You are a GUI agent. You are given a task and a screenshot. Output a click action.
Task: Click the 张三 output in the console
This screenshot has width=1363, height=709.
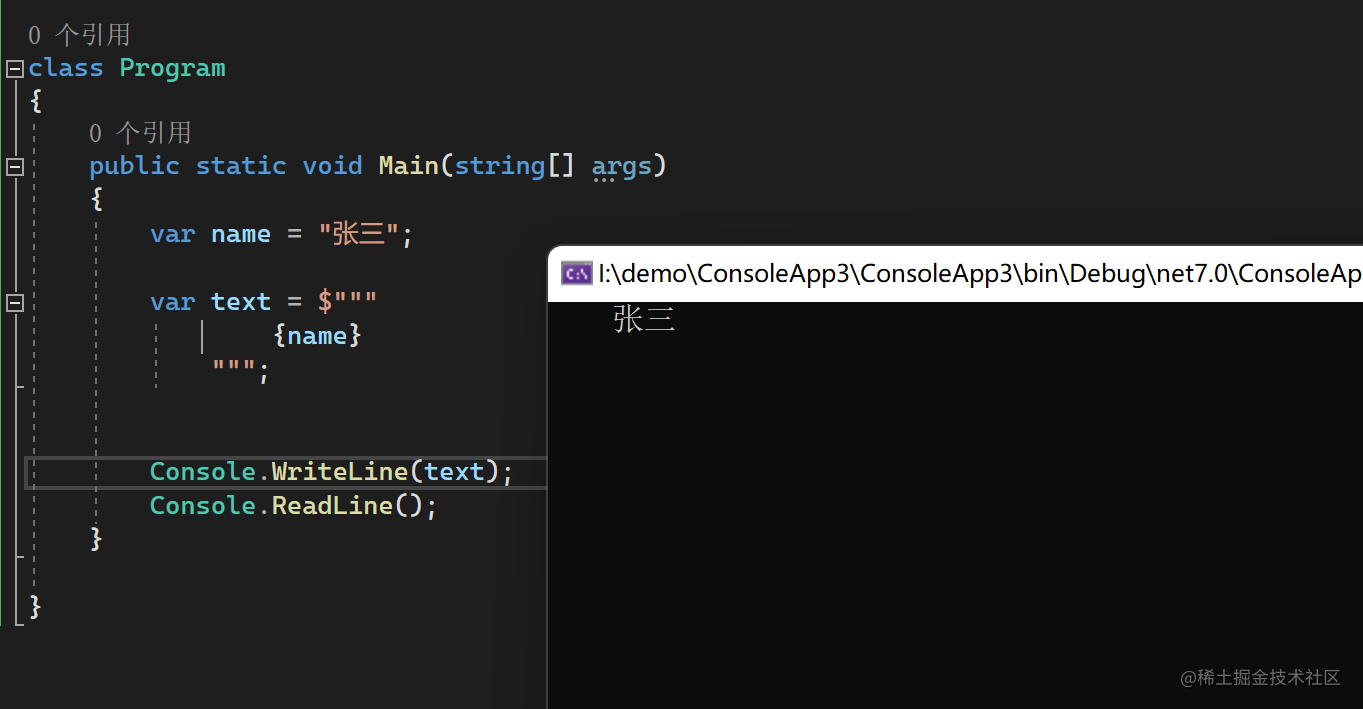coord(644,320)
